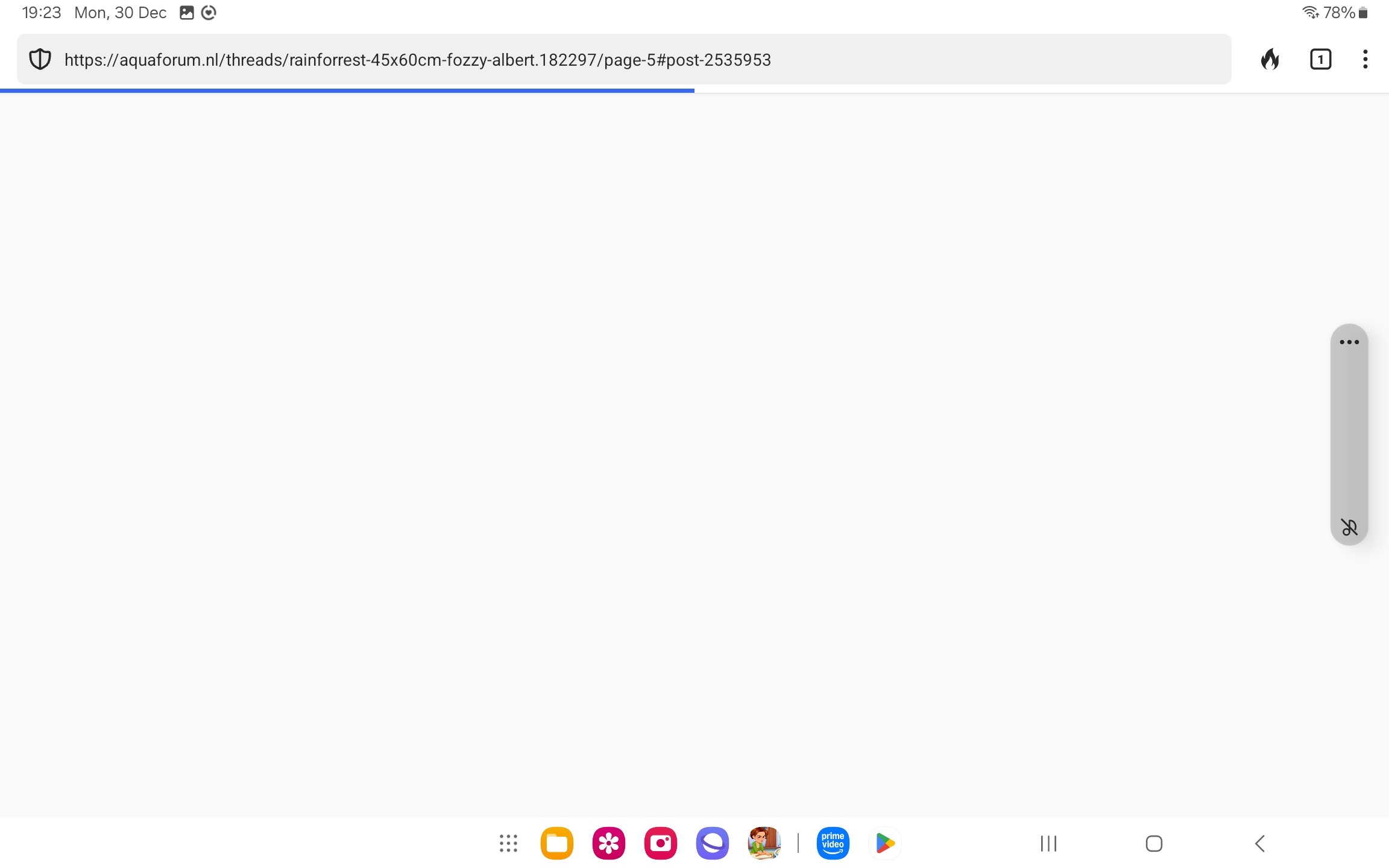Open the purple Samsung Internet browser
This screenshot has width=1389, height=868.
point(712,843)
